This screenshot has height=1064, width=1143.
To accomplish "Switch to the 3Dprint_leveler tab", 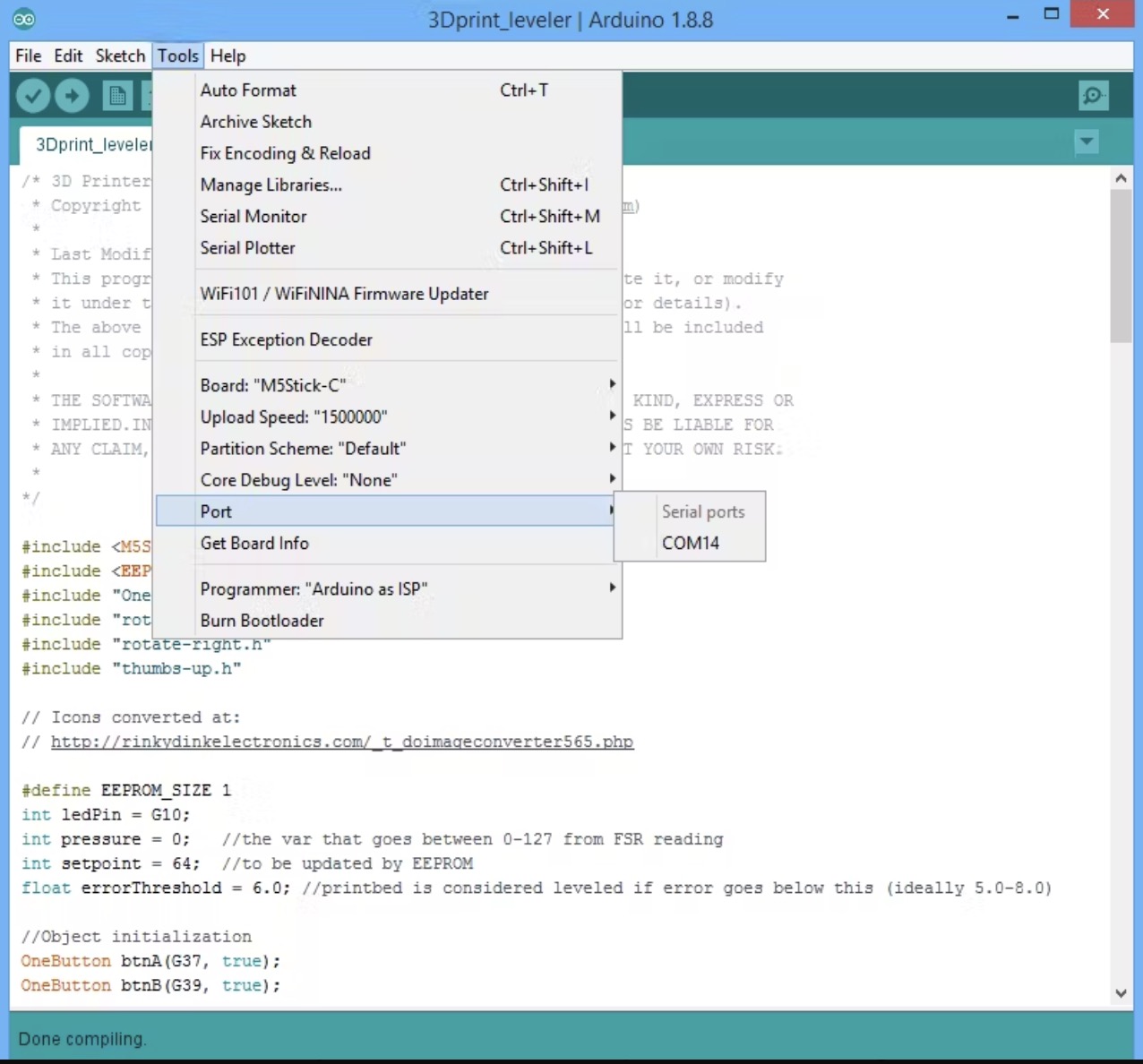I will pyautogui.click(x=90, y=144).
